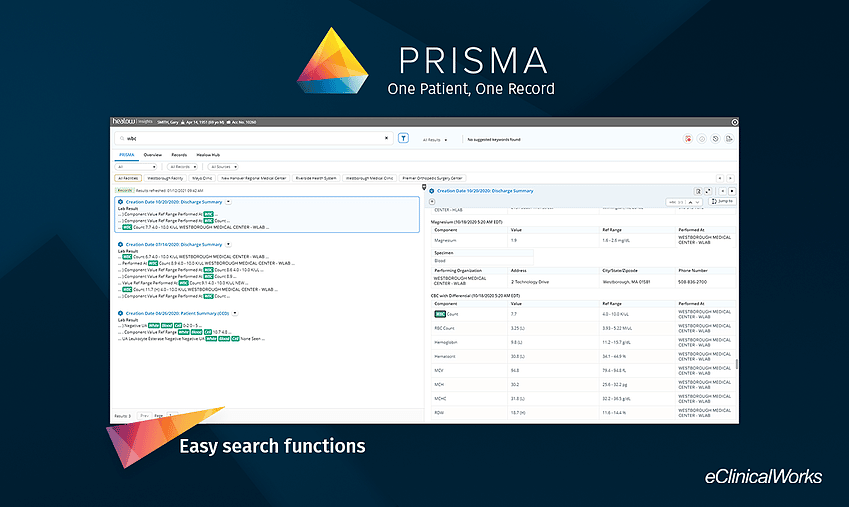Click the blue icon before the 04/26/2020 result
Viewport: 849px width, 507px height.
click(x=120, y=314)
